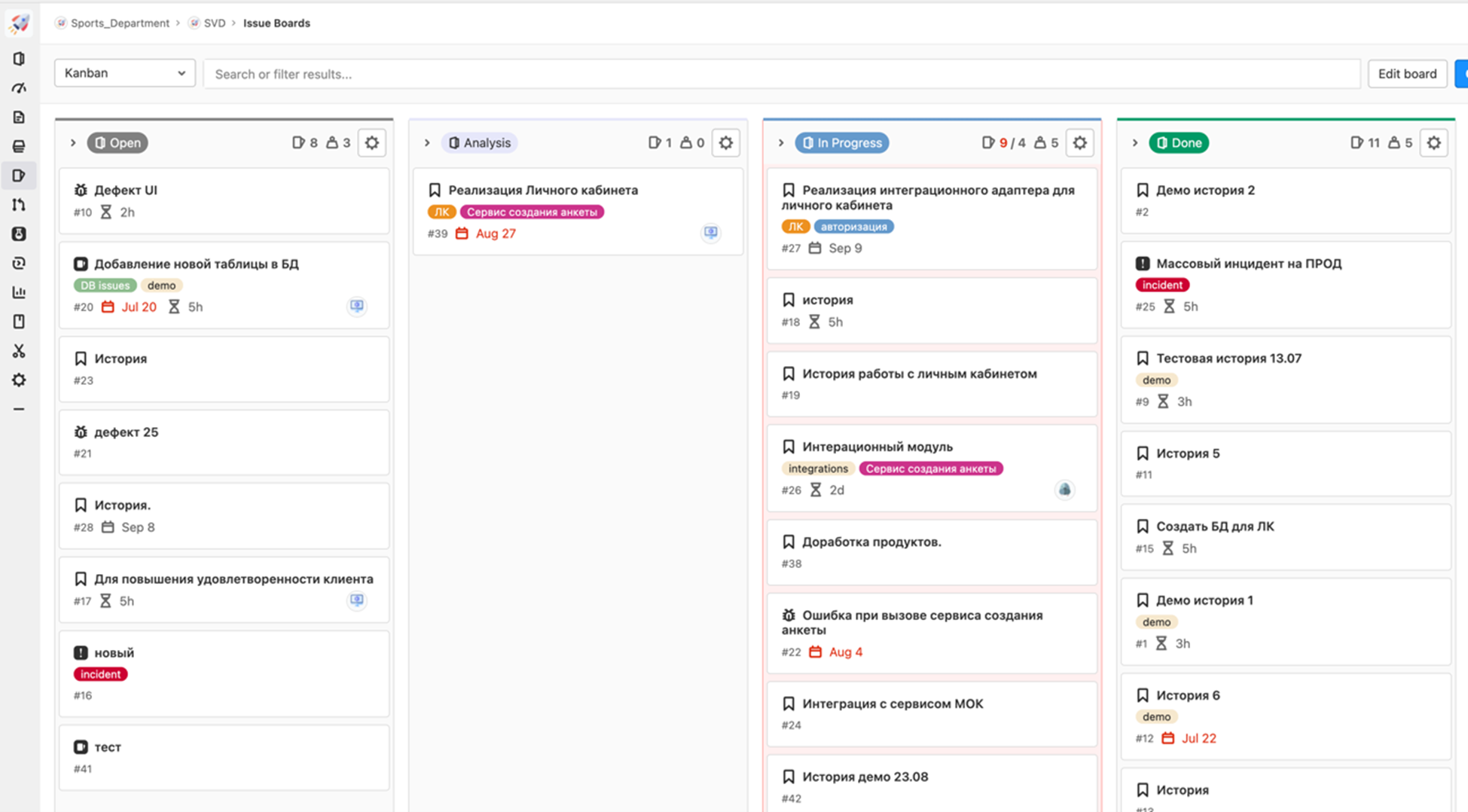Collapse the Open list with chevron
The height and width of the screenshot is (812, 1468).
pyautogui.click(x=73, y=143)
